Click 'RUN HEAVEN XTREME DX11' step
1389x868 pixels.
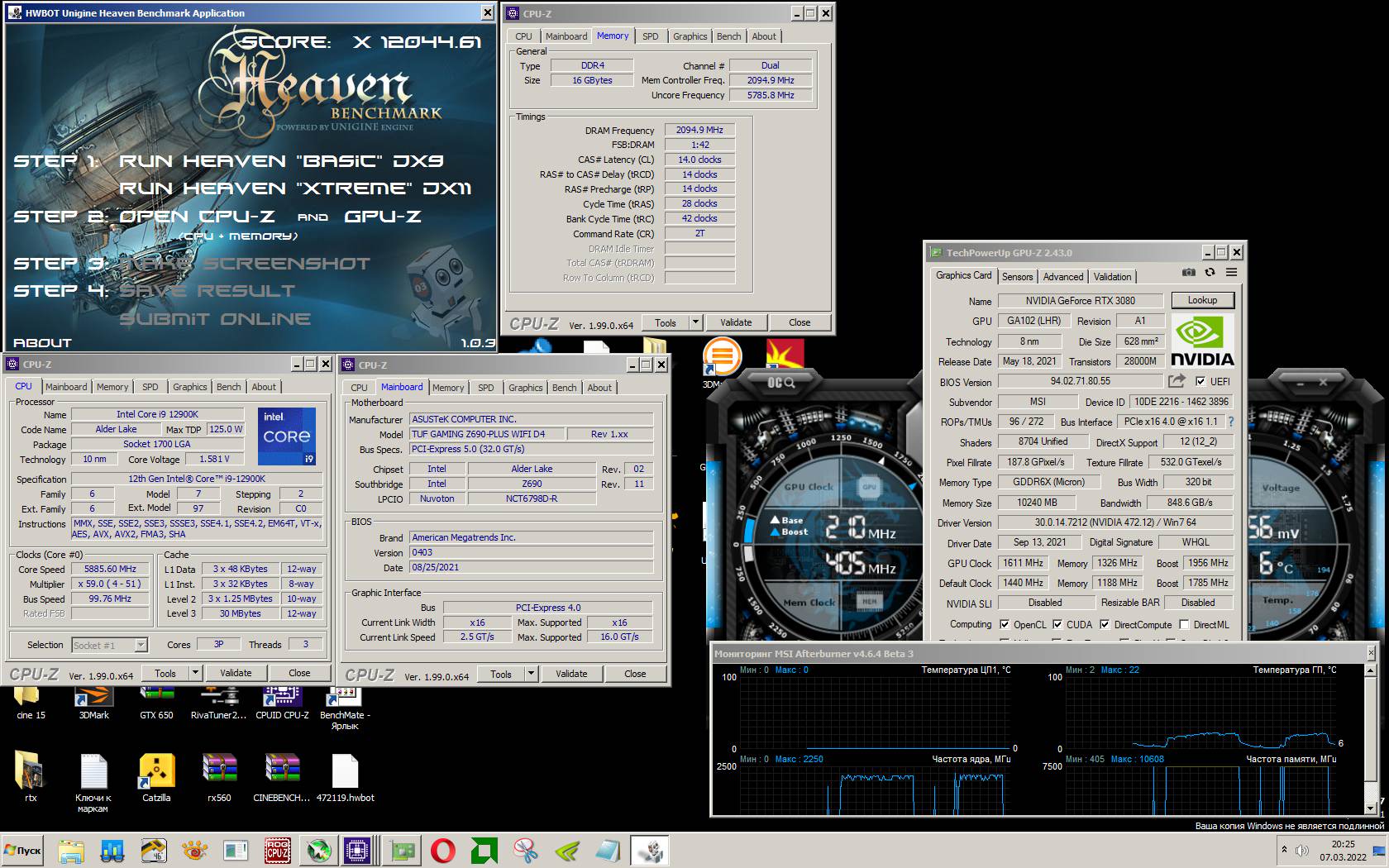[x=295, y=188]
